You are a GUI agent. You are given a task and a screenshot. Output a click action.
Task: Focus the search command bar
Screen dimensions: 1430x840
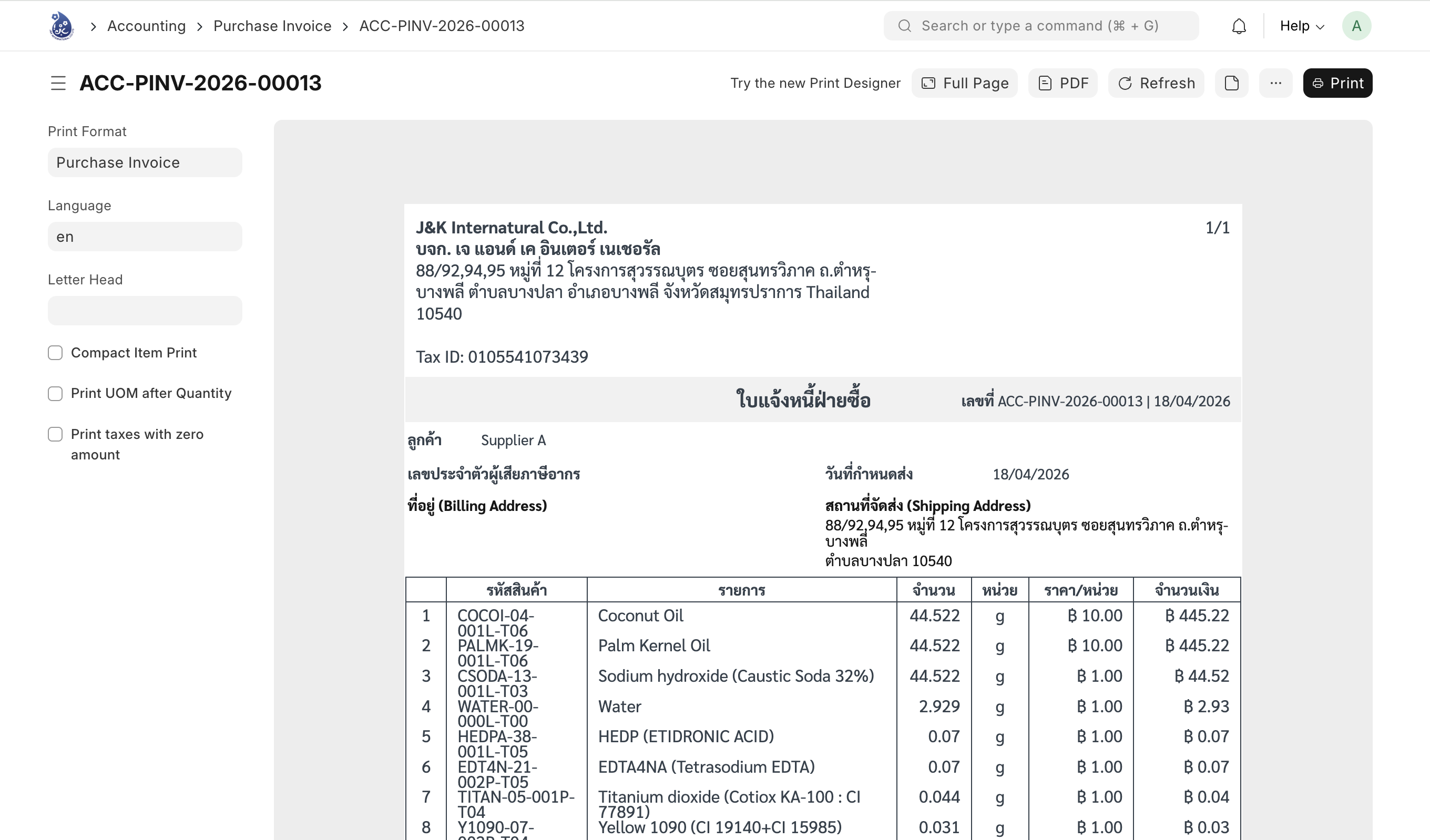click(1041, 26)
